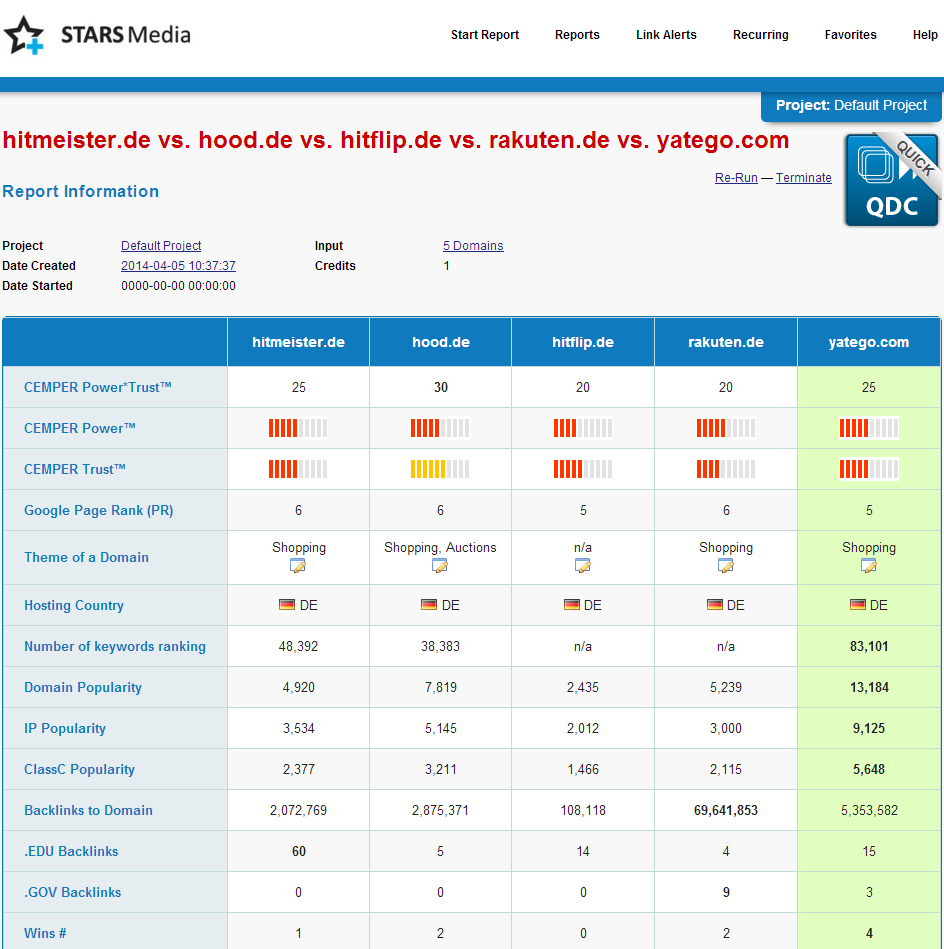
Task: Click German flag in hood.de column
Action: point(429,605)
